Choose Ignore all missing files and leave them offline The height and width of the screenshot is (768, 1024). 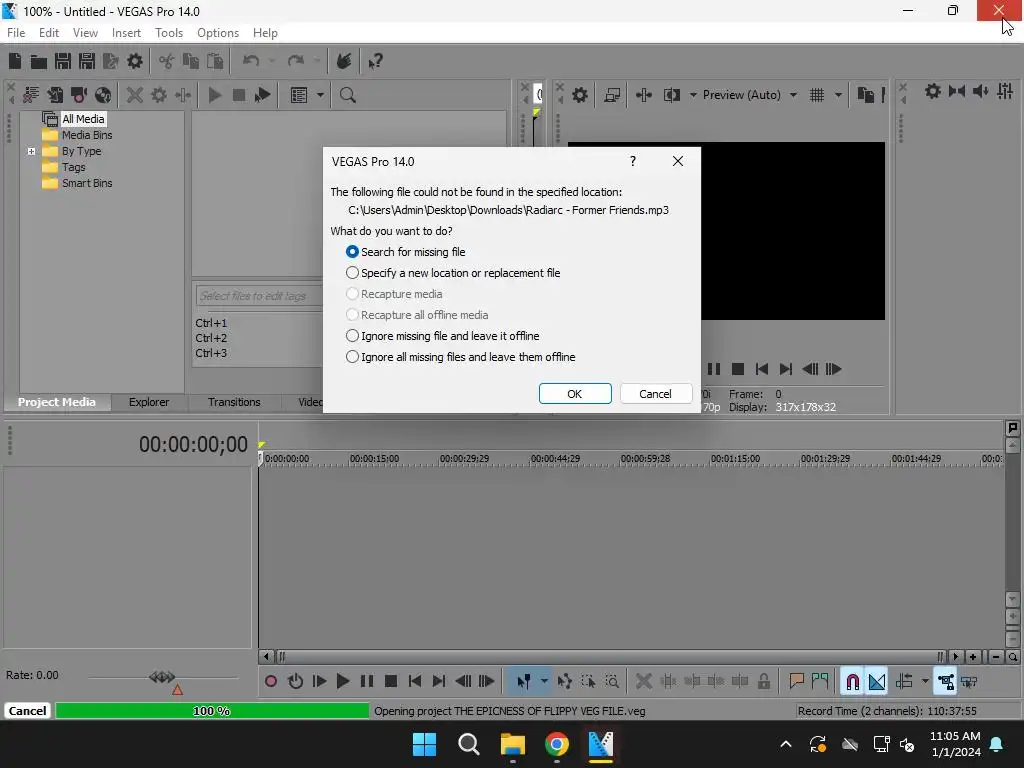tap(460, 357)
